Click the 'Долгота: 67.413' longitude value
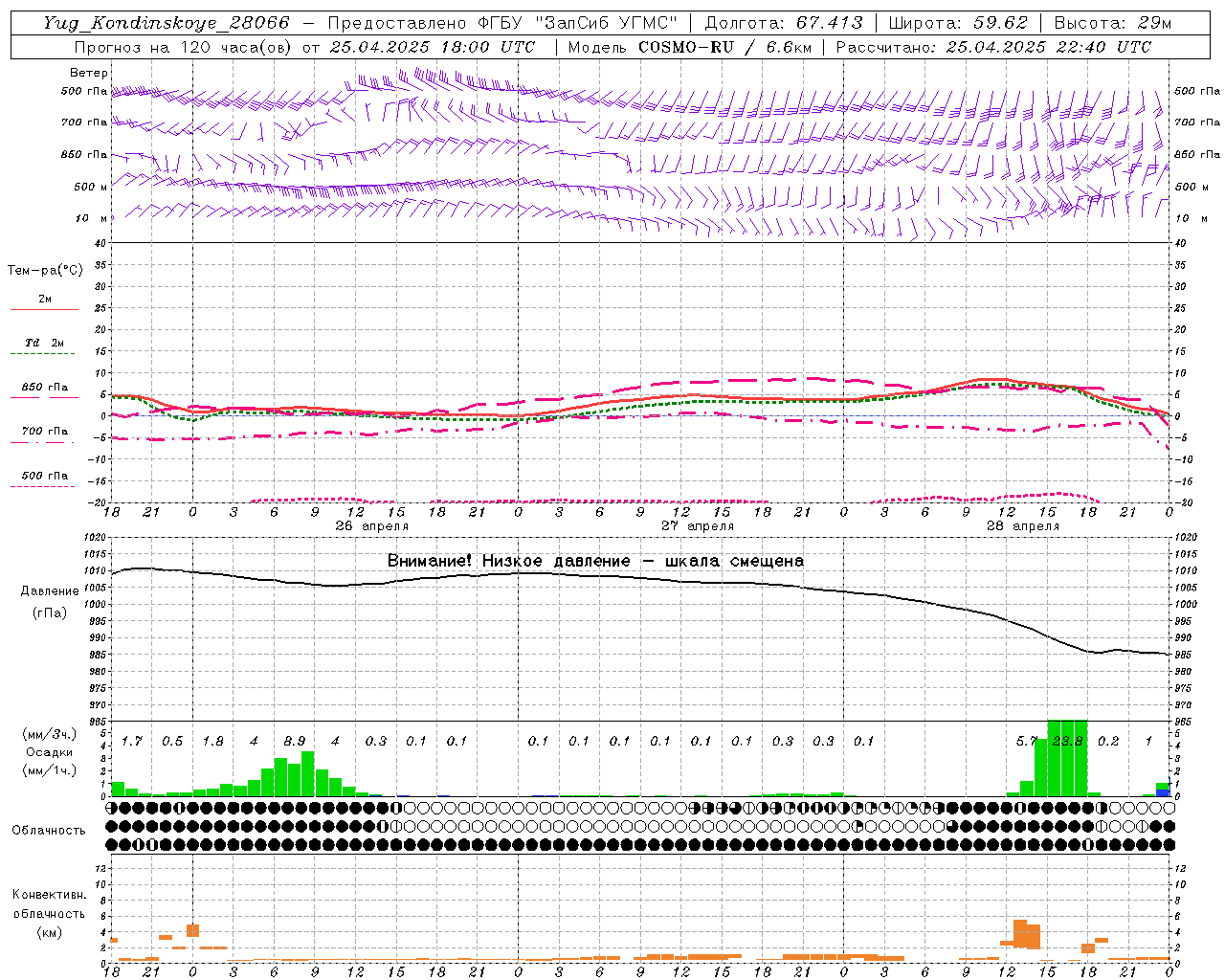1225x980 pixels. click(x=784, y=23)
